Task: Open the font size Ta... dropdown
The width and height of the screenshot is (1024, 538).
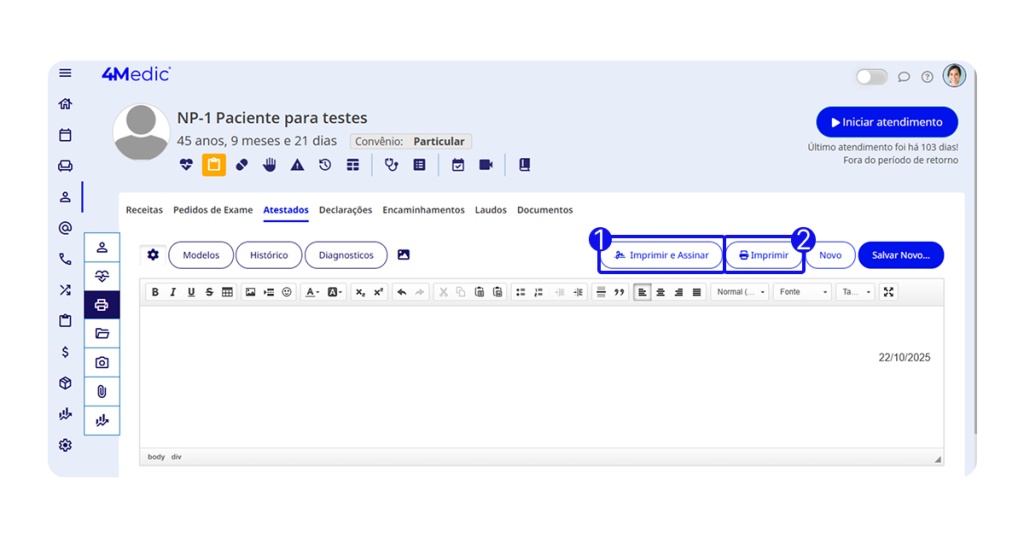Action: tap(855, 292)
